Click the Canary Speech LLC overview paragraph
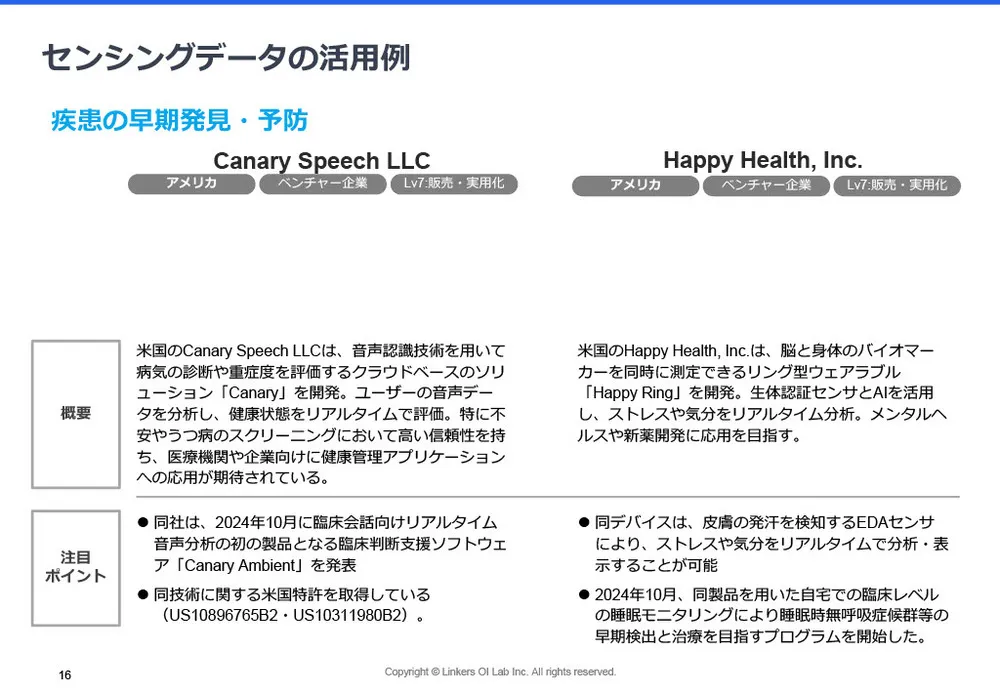1000x692 pixels. pyautogui.click(x=320, y=413)
